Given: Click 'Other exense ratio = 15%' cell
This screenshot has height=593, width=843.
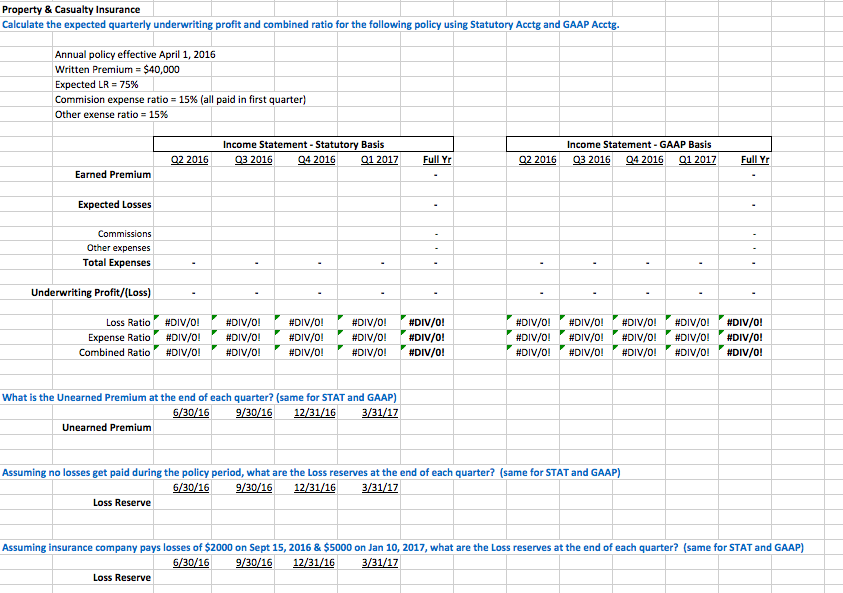Looking at the screenshot, I should pyautogui.click(x=111, y=115).
